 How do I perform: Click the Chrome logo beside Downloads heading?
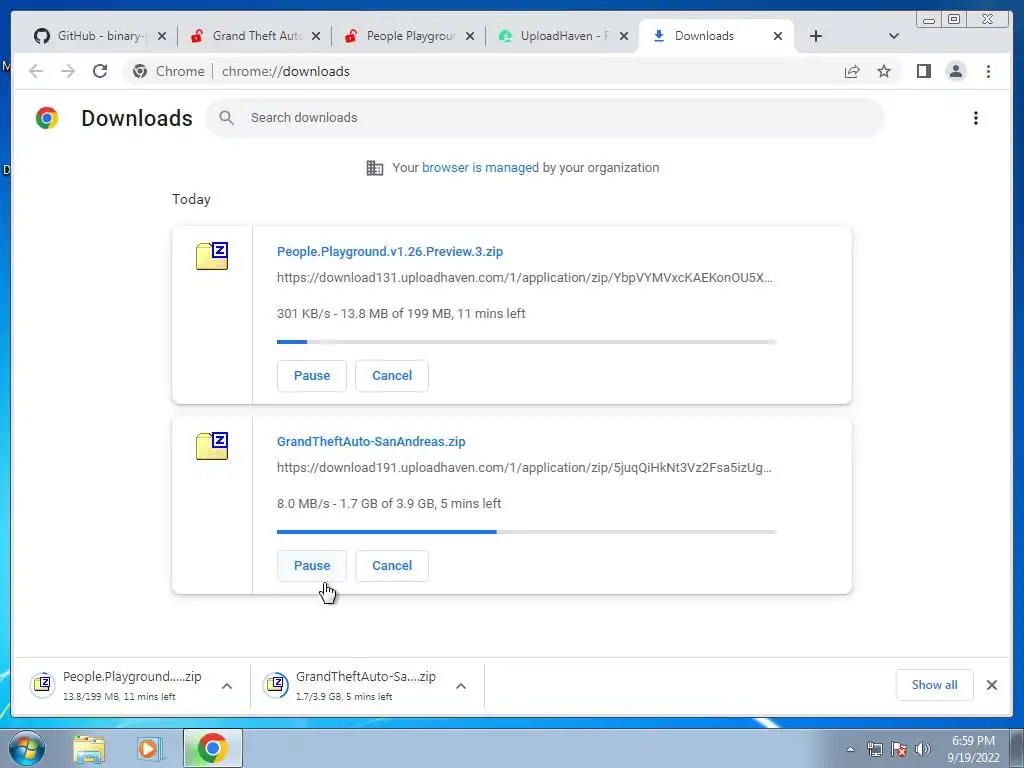click(x=47, y=118)
